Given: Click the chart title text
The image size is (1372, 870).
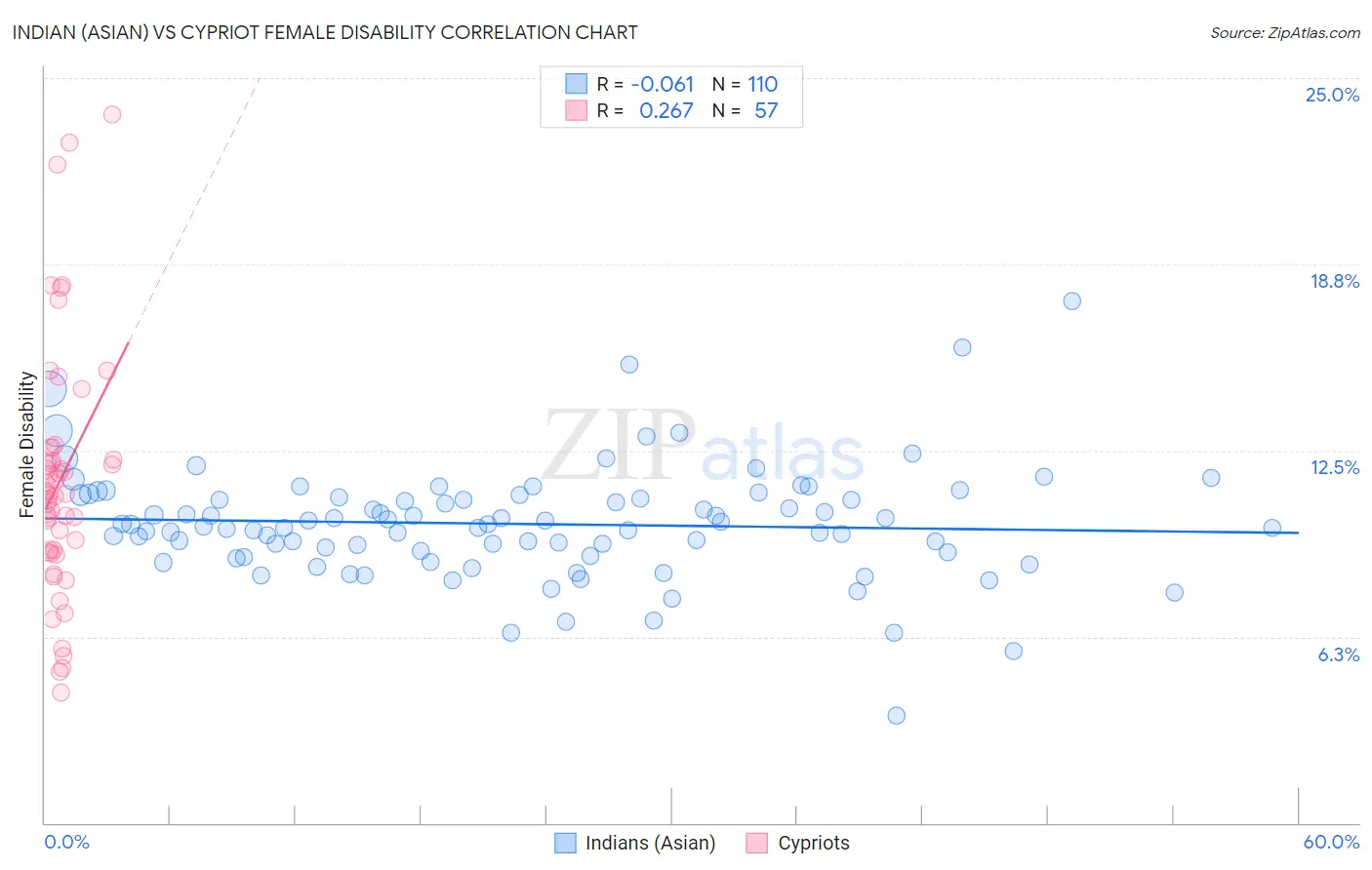Looking at the screenshot, I should point(325,32).
